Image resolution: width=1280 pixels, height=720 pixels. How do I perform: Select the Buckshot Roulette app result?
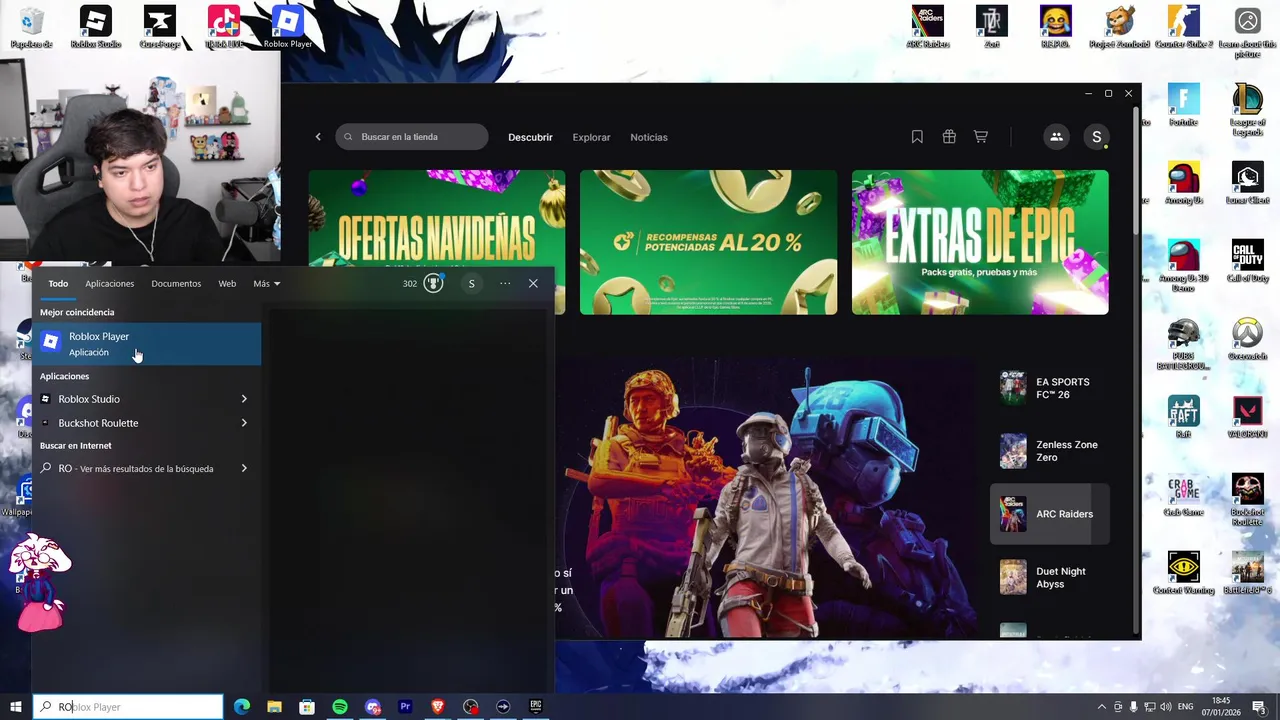[x=135, y=423]
